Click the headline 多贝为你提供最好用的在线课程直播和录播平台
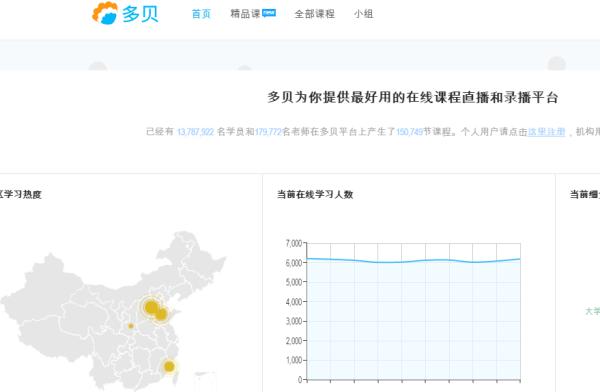Image resolution: width=600 pixels, height=392 pixels. point(412,97)
